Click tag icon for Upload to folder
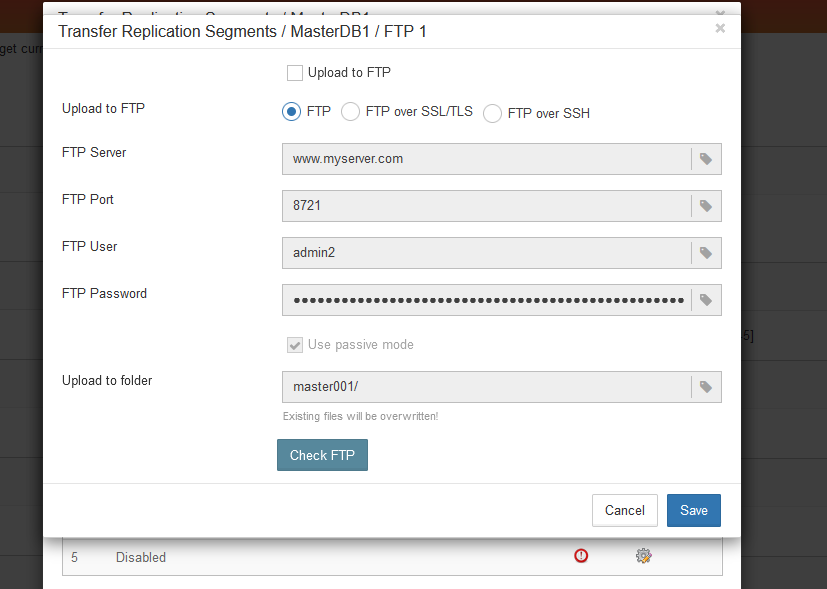The image size is (827, 589). [706, 387]
